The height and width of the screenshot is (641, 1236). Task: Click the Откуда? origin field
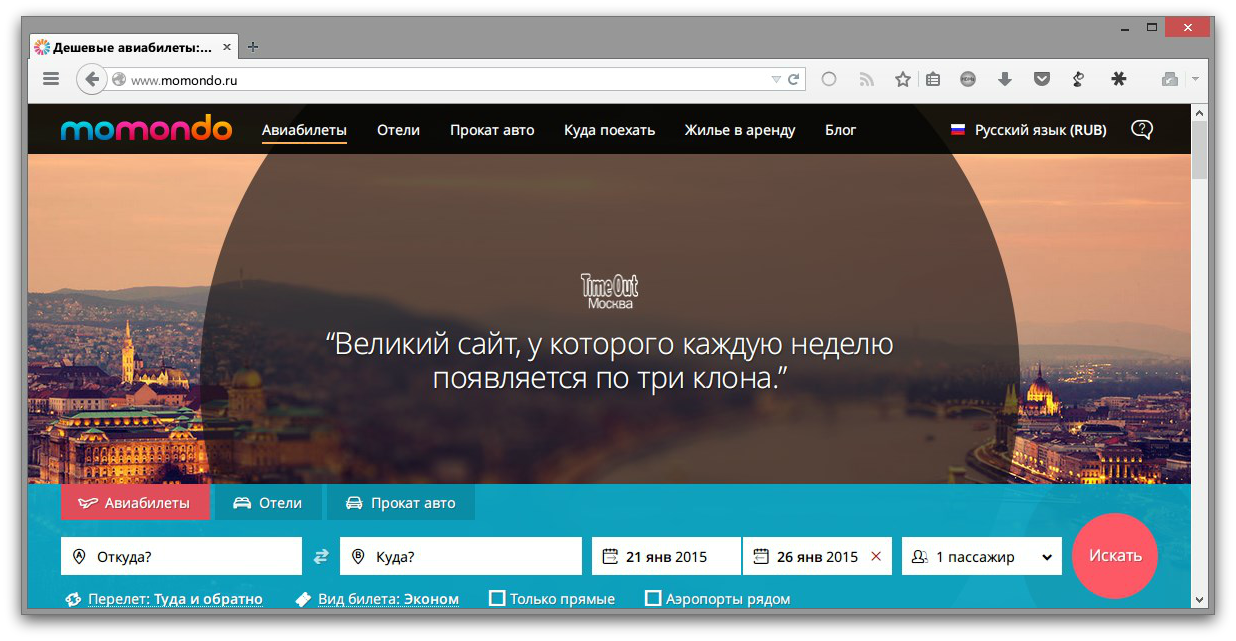click(181, 556)
